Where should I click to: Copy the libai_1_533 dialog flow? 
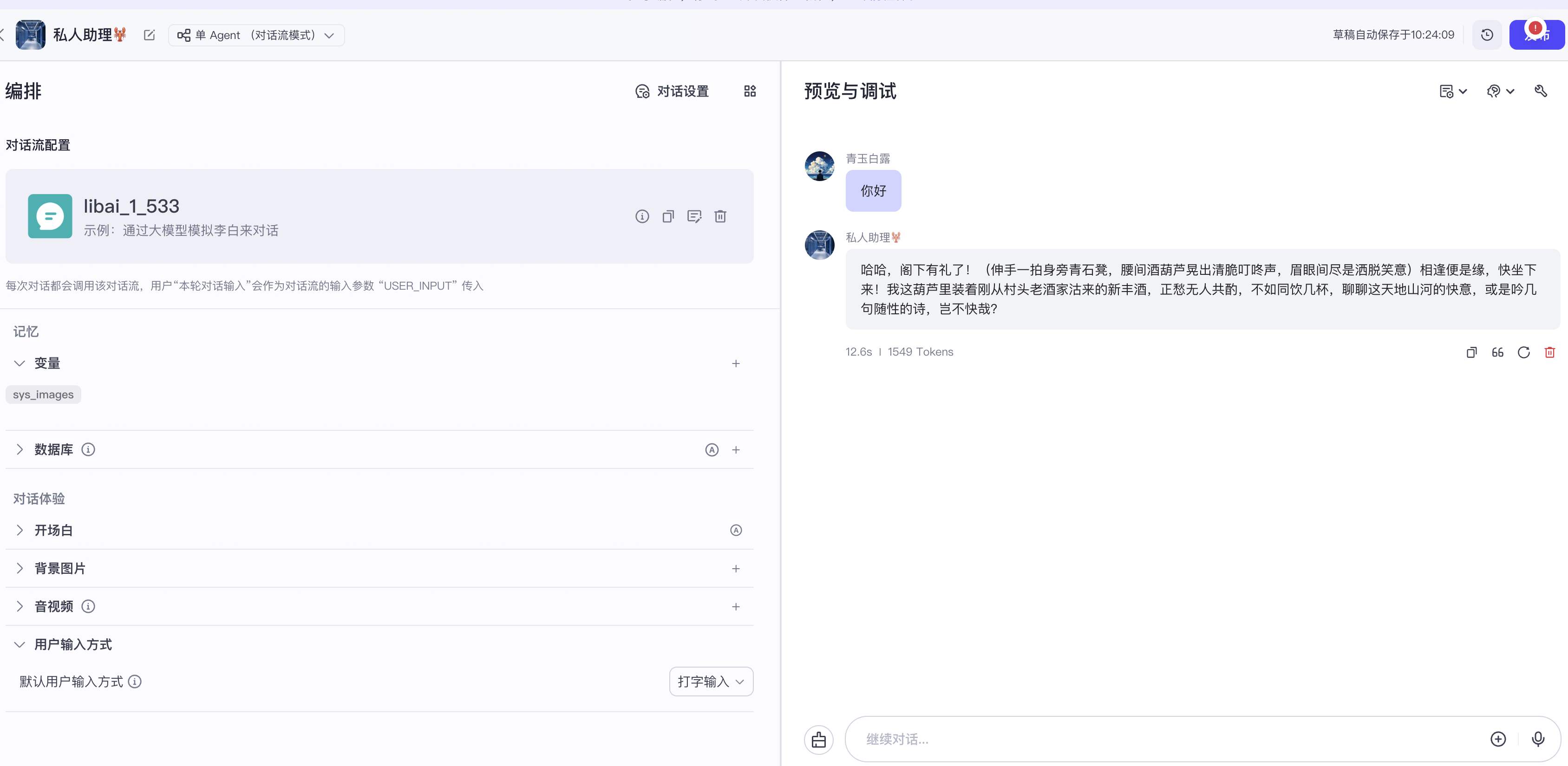pyautogui.click(x=668, y=217)
